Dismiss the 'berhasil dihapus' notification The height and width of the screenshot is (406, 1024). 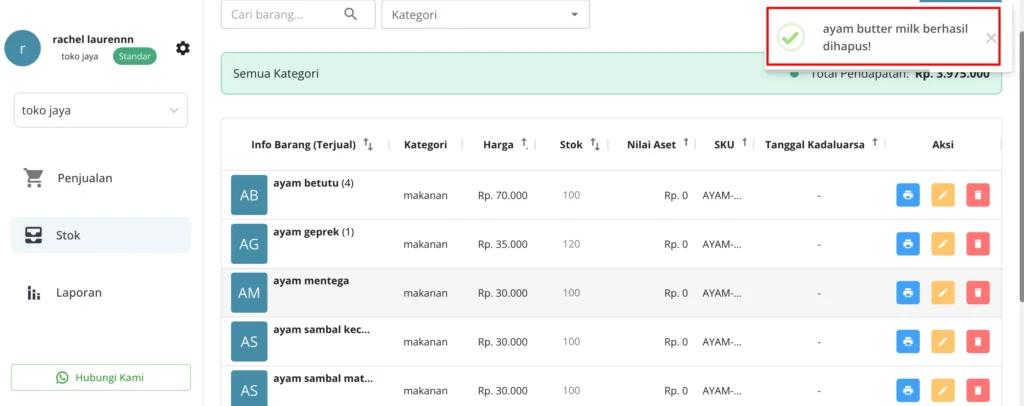point(991,38)
